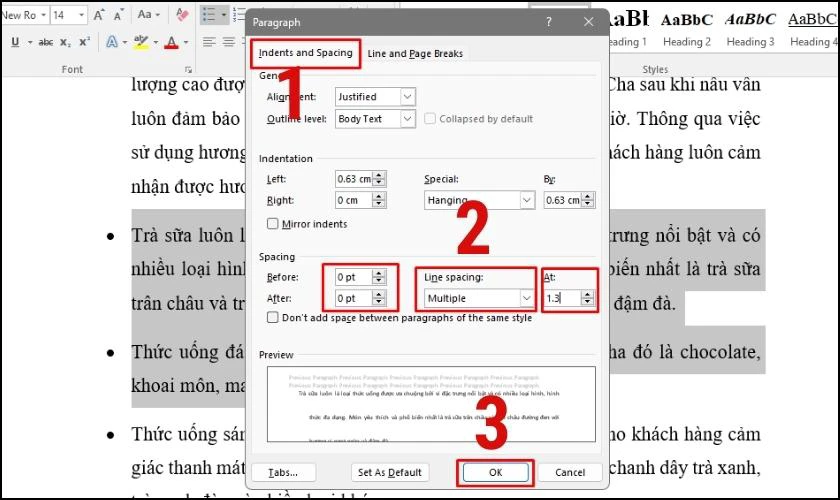Apply Heading 1 style

627,28
